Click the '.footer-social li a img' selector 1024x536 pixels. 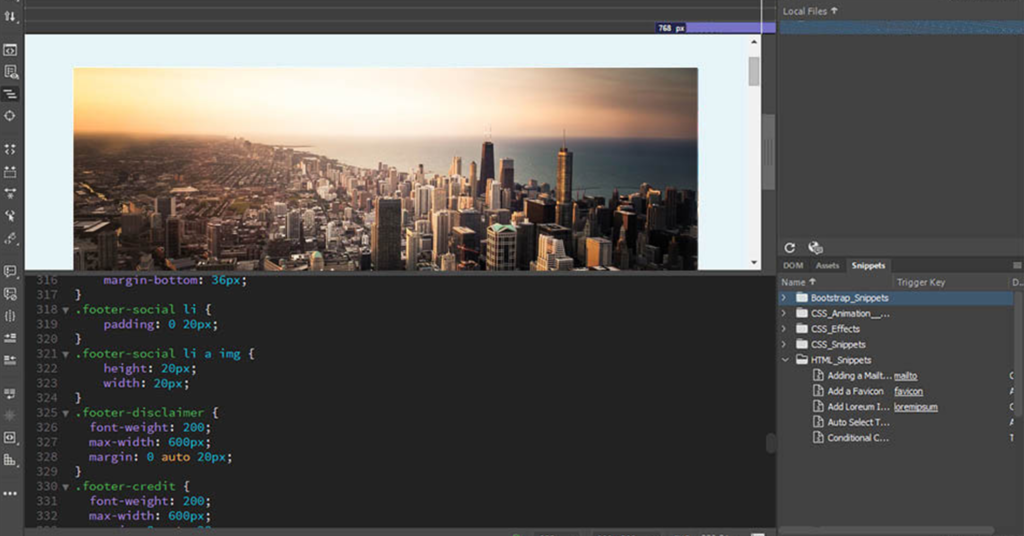click(x=157, y=354)
